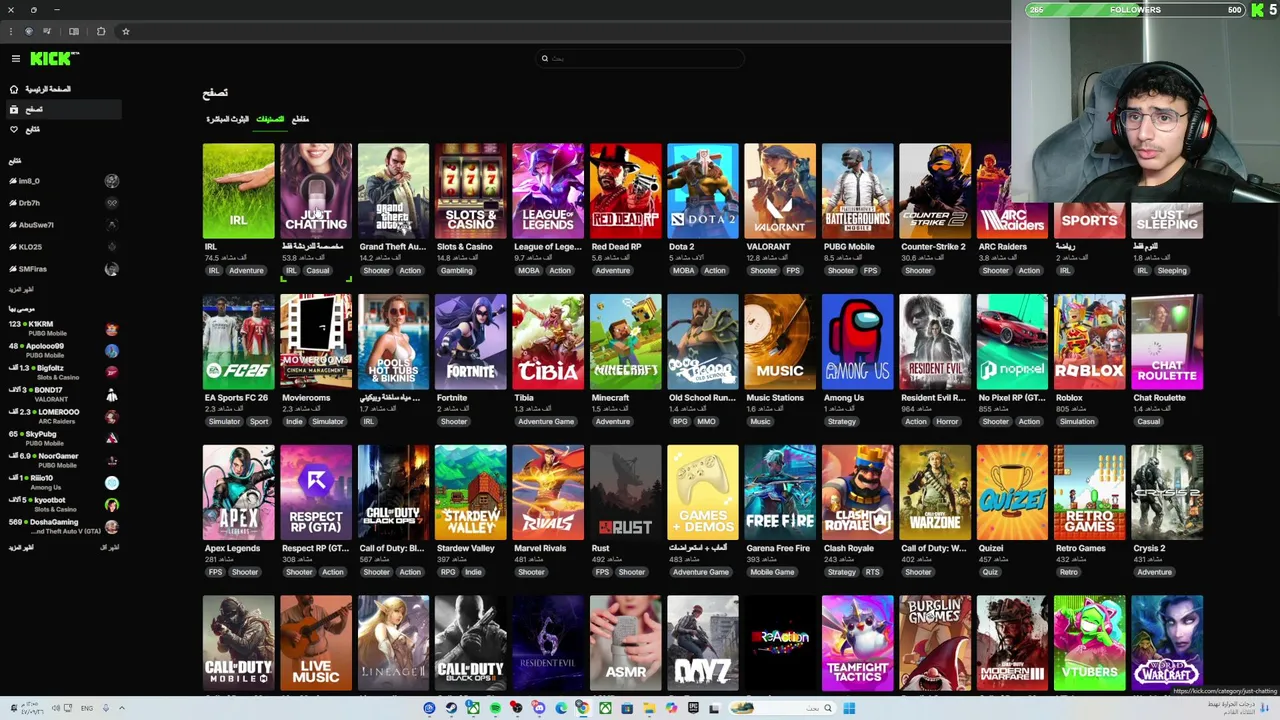Select the browse icon in sidebar
Screen dimensions: 1280x720
coord(14,109)
